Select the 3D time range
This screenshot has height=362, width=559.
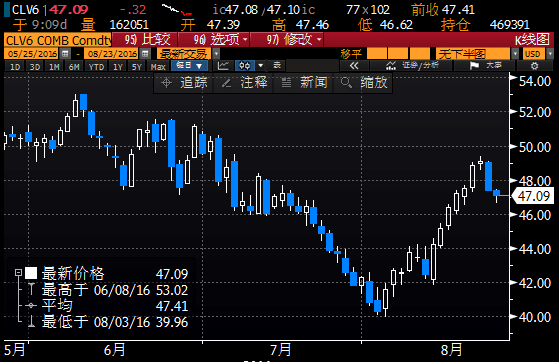[x=35, y=67]
